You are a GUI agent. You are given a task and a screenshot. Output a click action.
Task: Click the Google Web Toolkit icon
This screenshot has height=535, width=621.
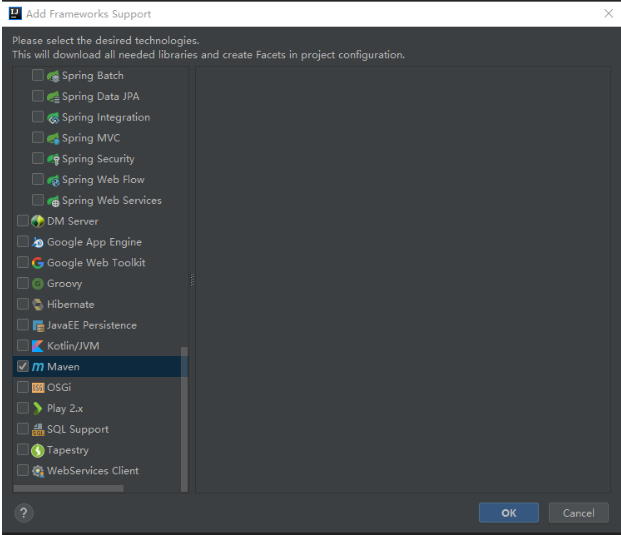[38, 263]
